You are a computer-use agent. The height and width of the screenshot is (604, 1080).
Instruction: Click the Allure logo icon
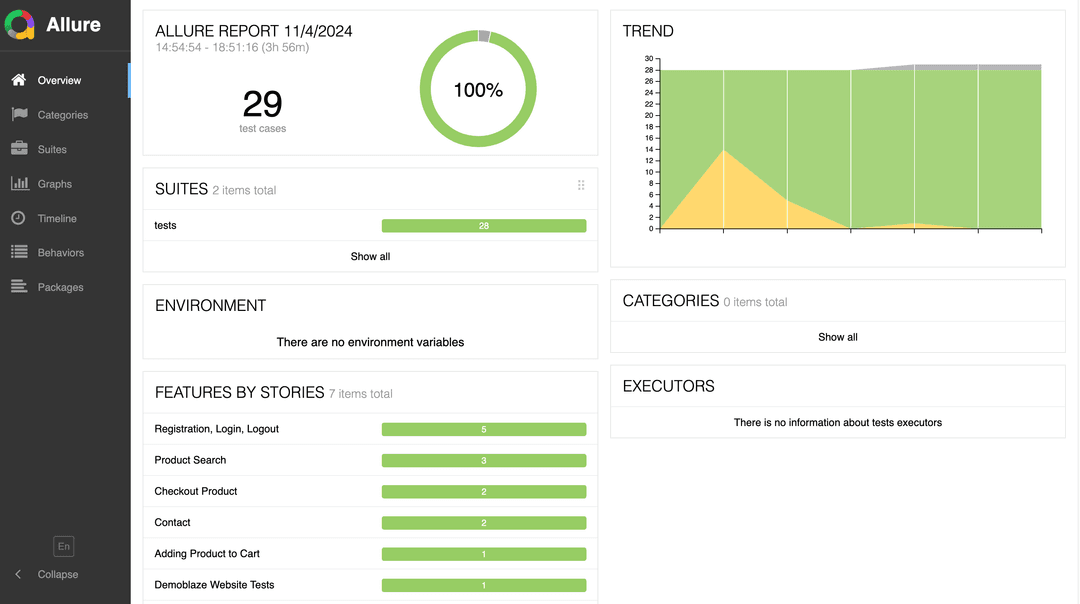click(x=19, y=25)
